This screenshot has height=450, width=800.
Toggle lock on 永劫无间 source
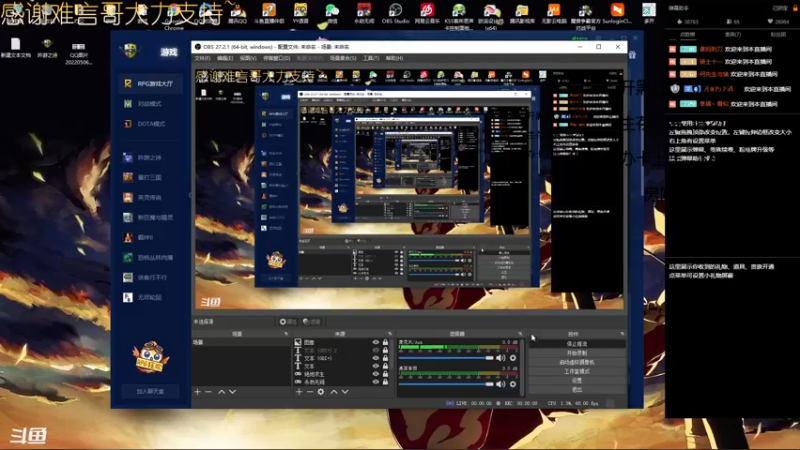pos(385,382)
